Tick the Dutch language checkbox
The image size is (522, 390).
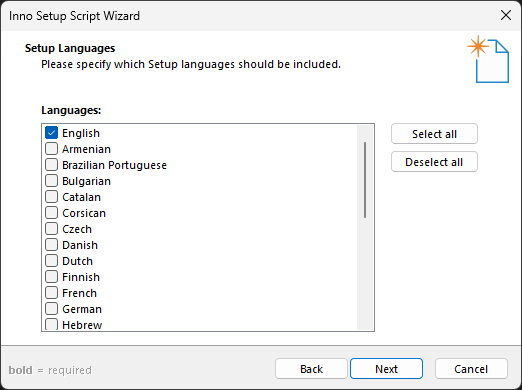pyautogui.click(x=51, y=261)
